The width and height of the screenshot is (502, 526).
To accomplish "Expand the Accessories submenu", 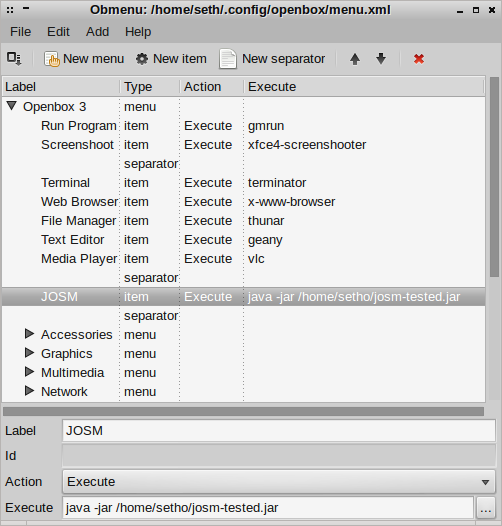I will [30, 333].
